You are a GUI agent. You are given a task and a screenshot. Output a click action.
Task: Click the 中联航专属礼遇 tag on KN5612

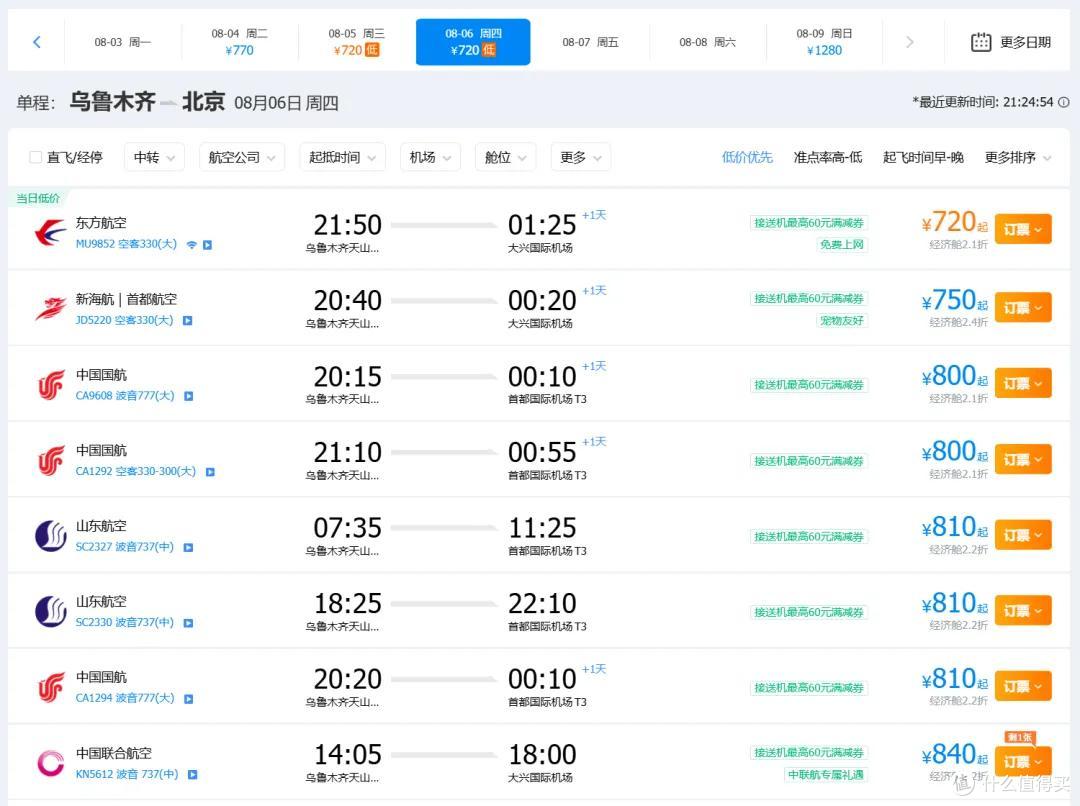825,774
